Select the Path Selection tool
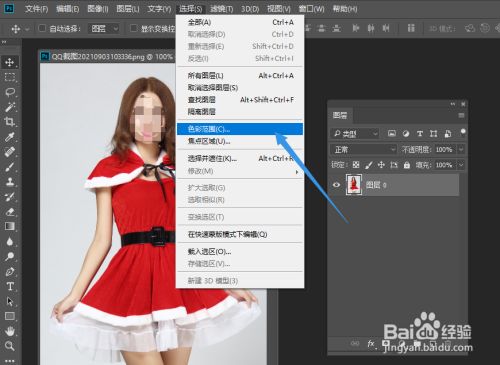Screen dimensions: 500x365 [x=10, y=301]
